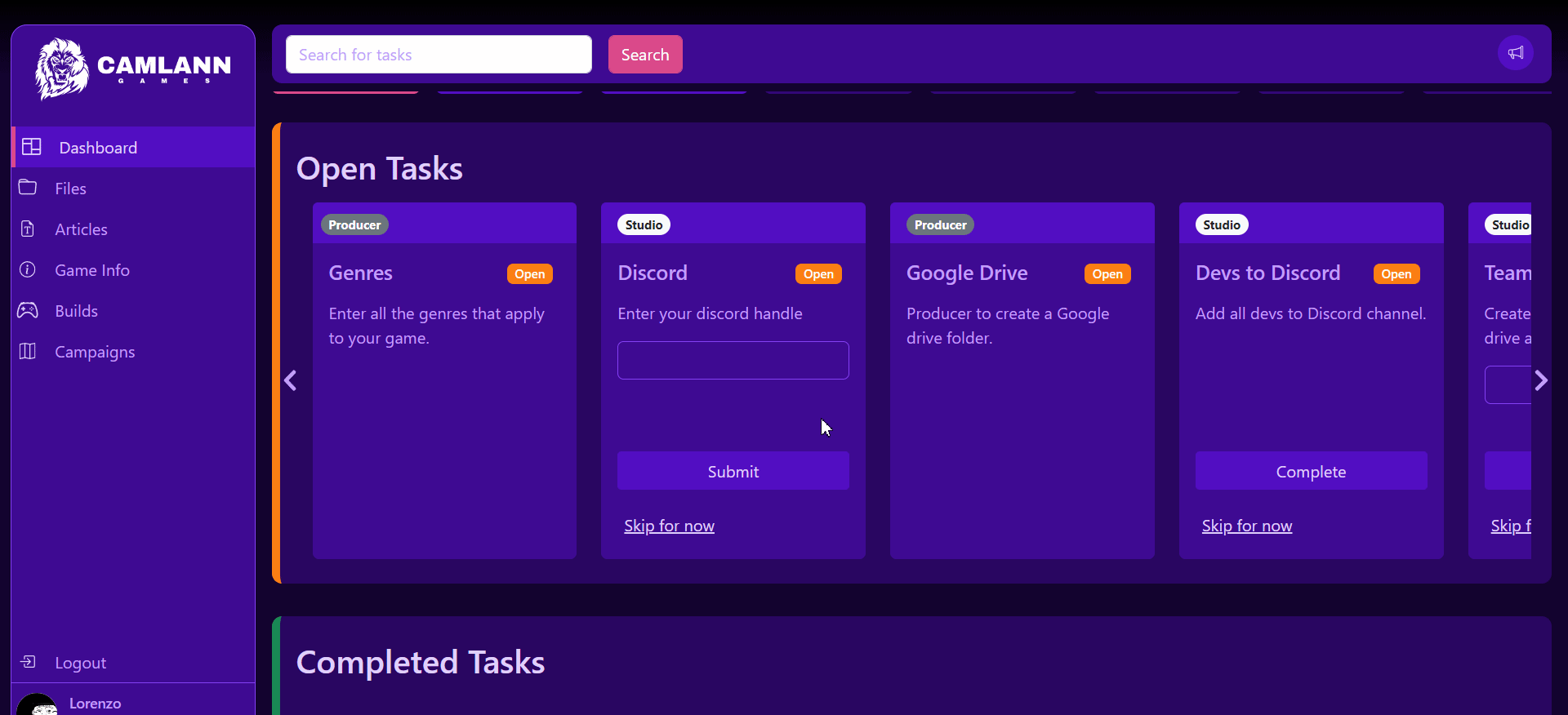The width and height of the screenshot is (1568, 715).
Task: Click the Studio badge on Discord card
Action: tap(644, 224)
